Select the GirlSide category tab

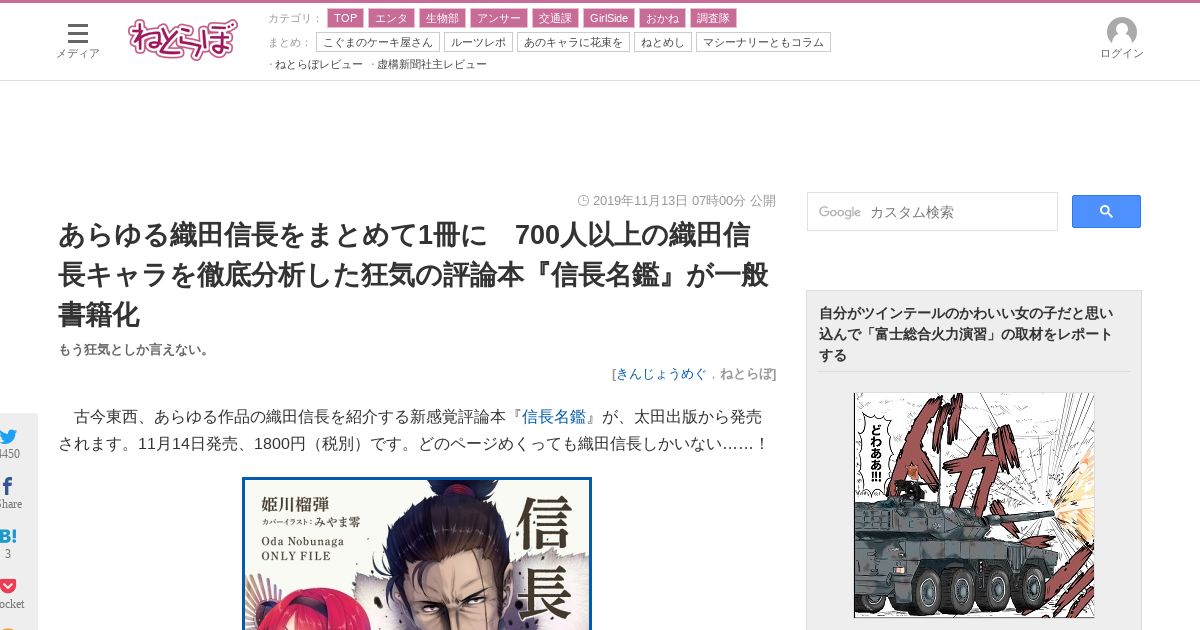click(609, 18)
